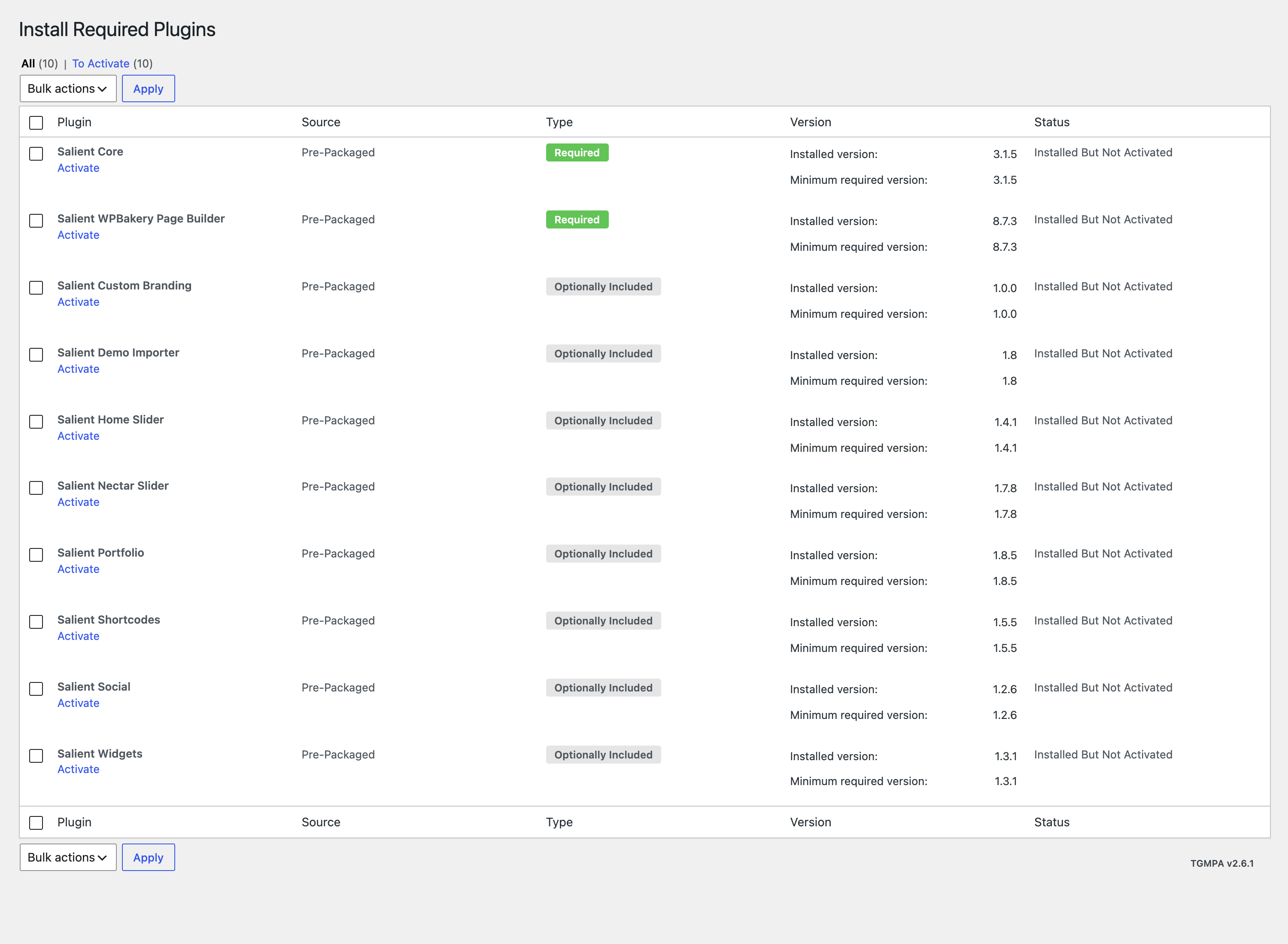Check the select-all checkbox in table header
The image size is (1288, 944).
point(36,123)
